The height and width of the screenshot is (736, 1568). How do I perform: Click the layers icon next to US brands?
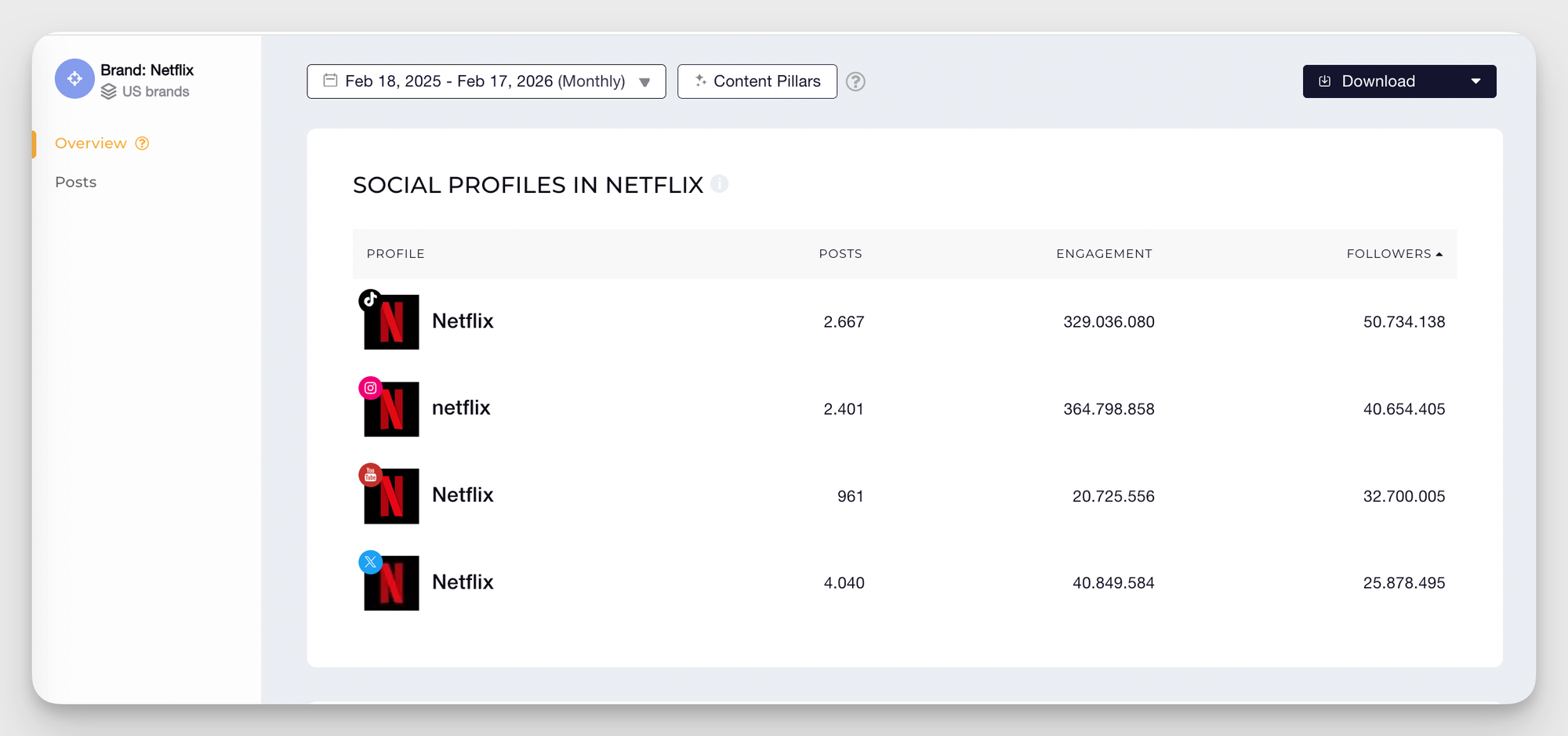point(107,91)
